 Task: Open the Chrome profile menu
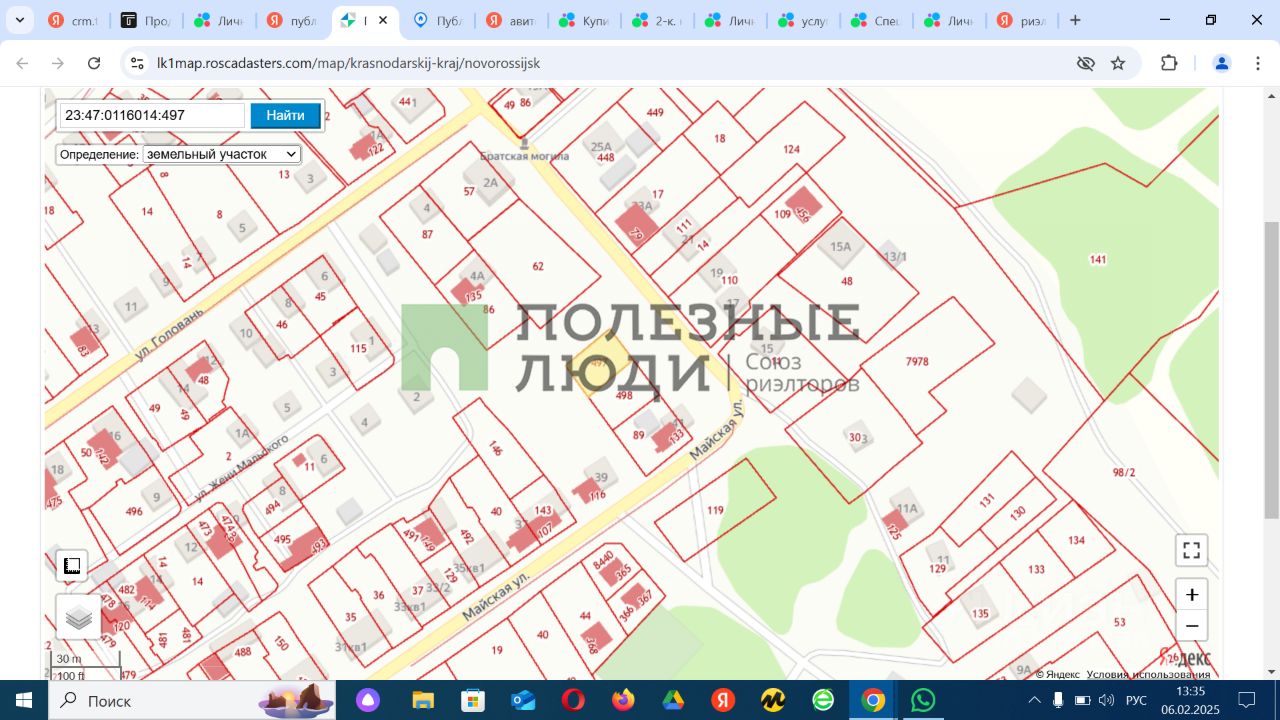tap(1222, 63)
